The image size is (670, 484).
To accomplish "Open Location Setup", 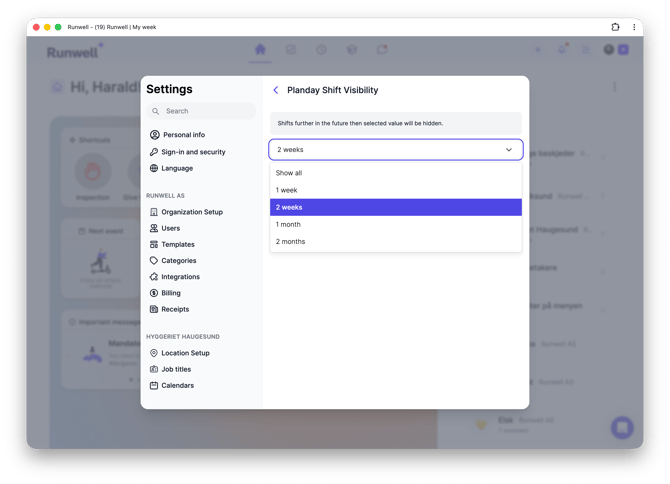I will click(x=179, y=353).
